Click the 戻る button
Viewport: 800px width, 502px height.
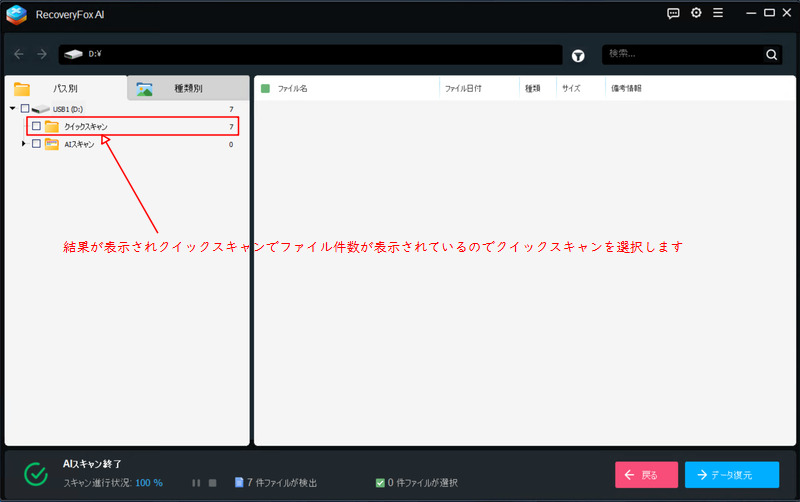pyautogui.click(x=646, y=475)
